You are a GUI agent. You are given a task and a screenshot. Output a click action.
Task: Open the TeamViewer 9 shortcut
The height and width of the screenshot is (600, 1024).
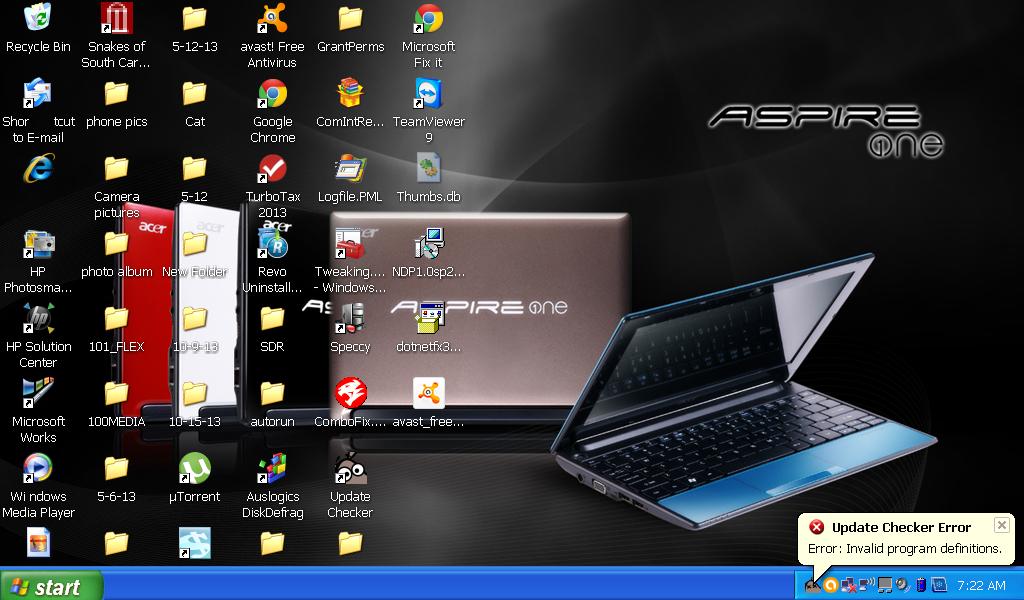click(x=428, y=93)
